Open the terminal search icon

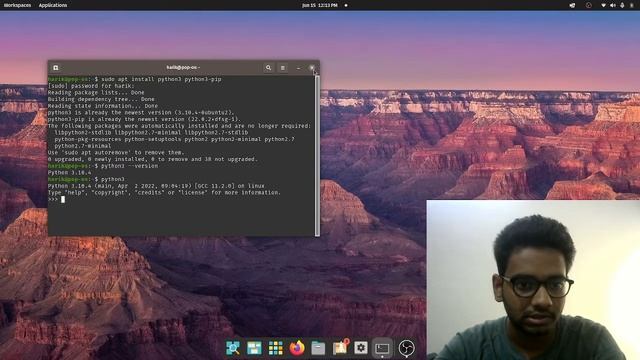coord(268,68)
